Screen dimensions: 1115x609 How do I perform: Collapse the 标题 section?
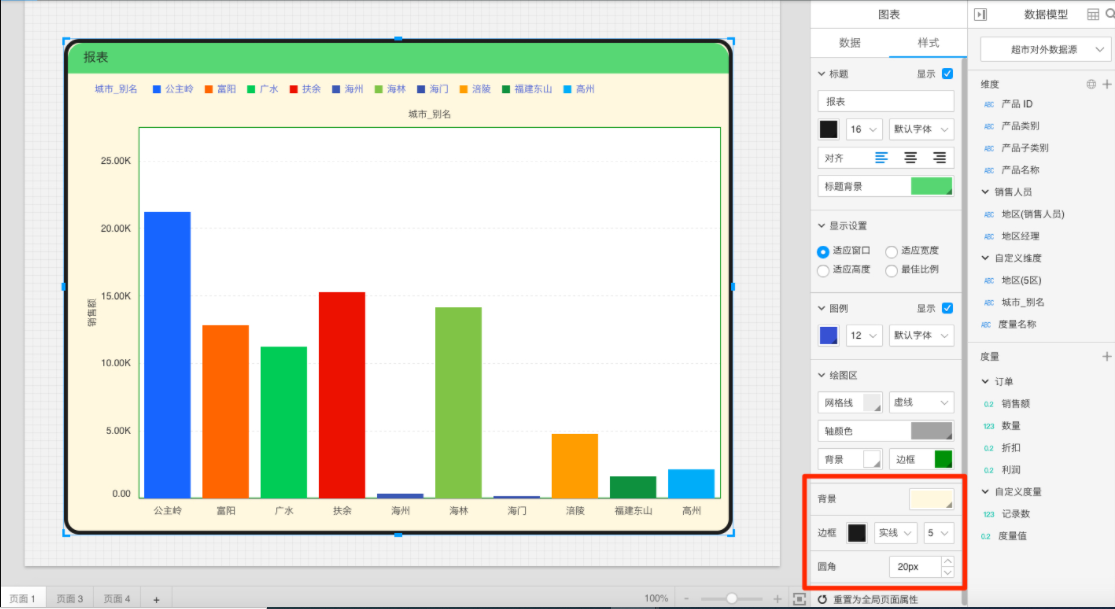click(821, 73)
